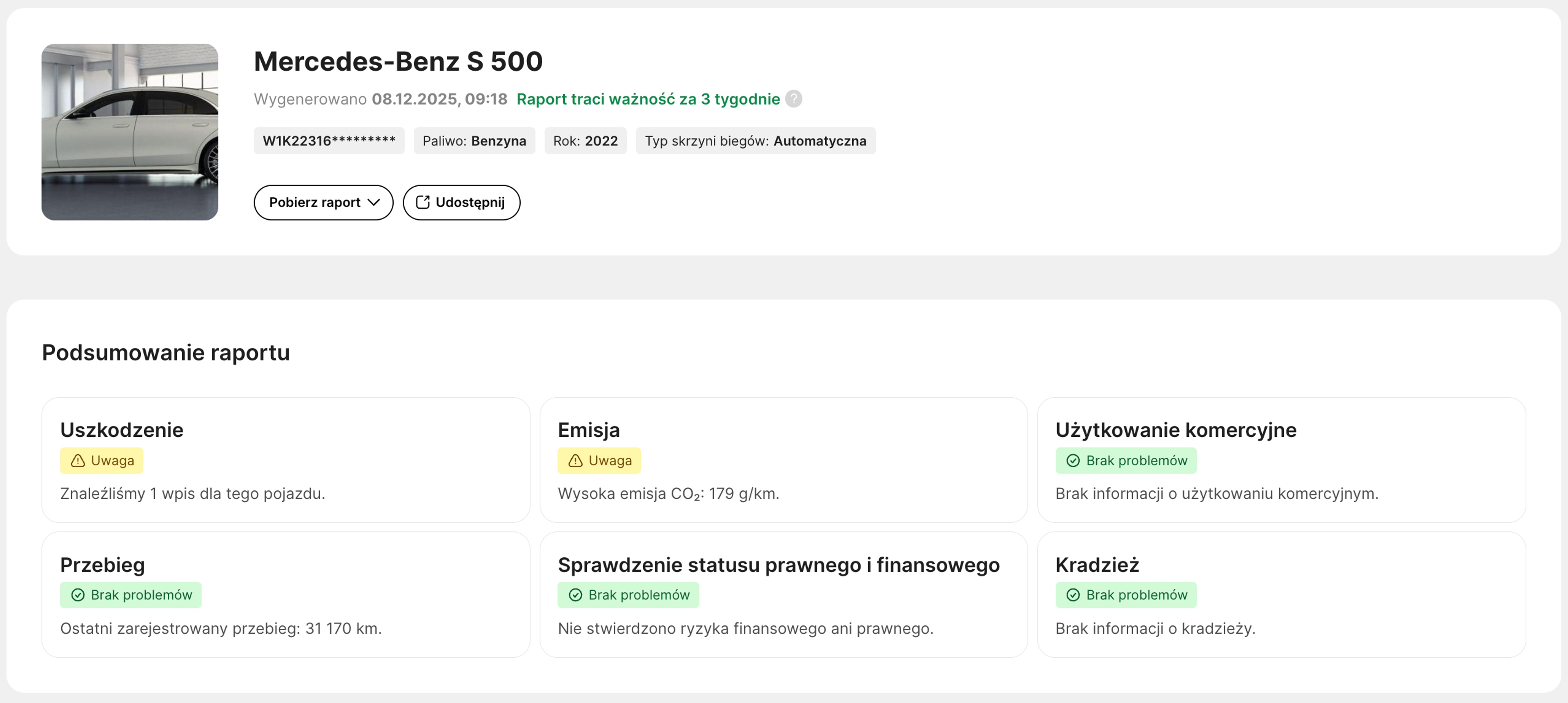
Task: Click the Mercedes-Benz S 500 title
Action: pos(398,62)
